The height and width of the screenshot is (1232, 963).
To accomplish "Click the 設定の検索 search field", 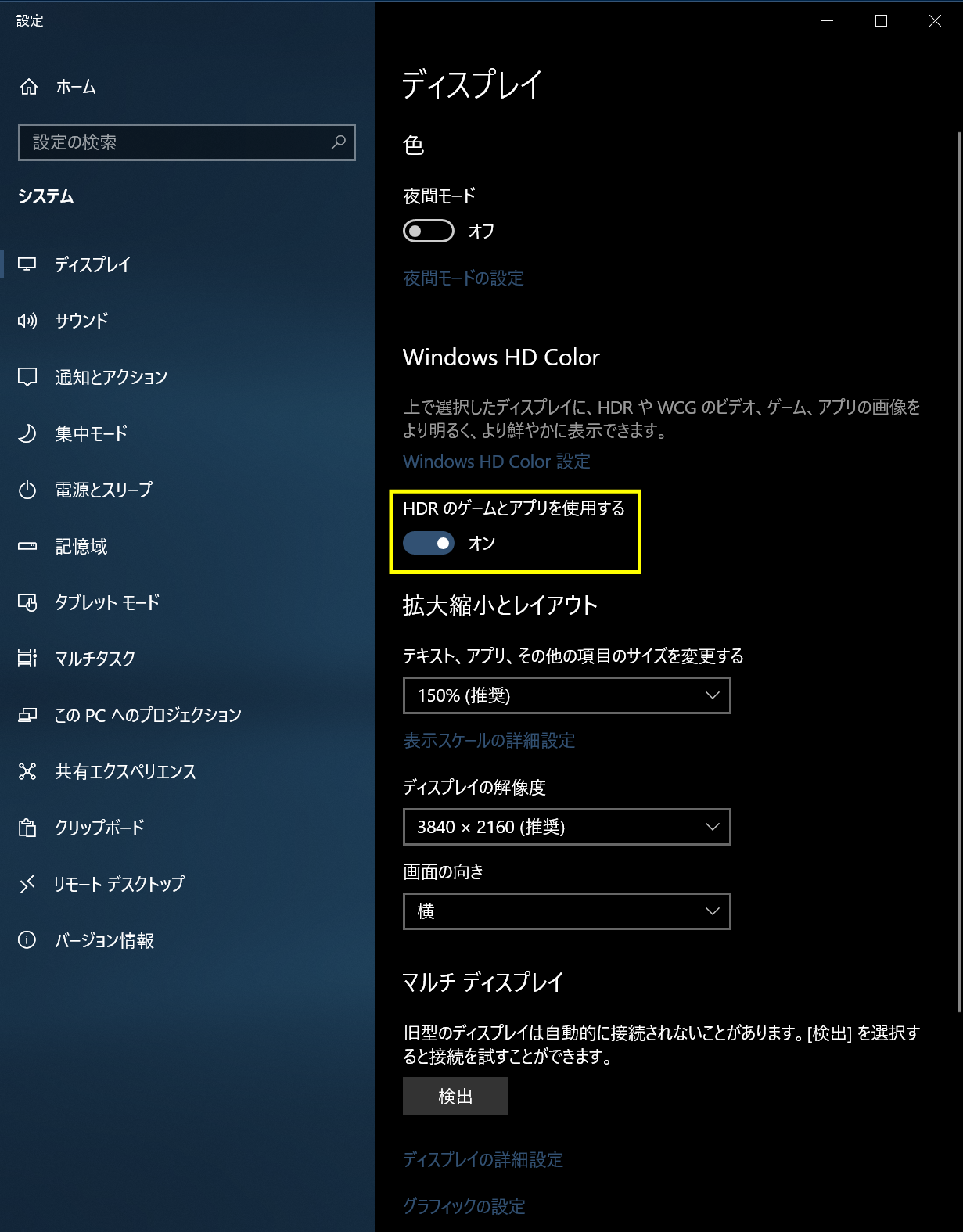I will [x=187, y=142].
